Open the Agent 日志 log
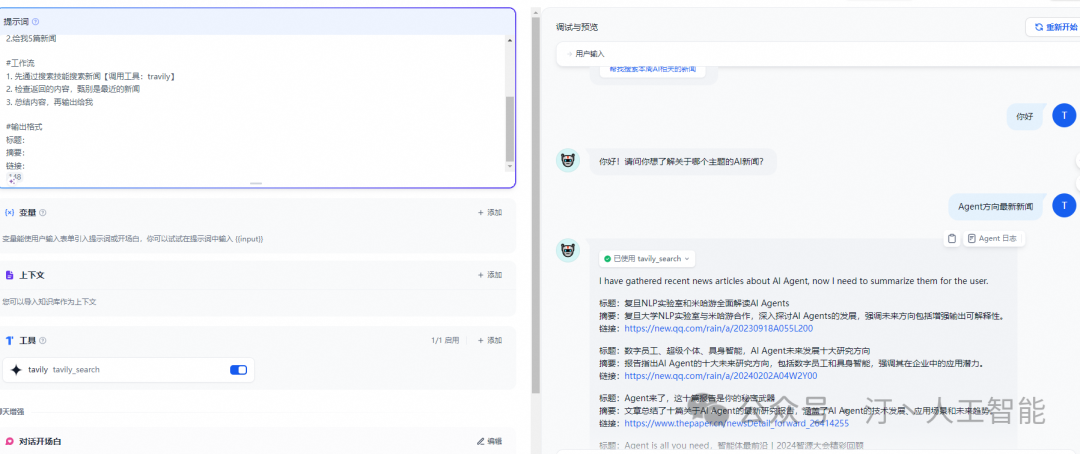 pos(994,238)
